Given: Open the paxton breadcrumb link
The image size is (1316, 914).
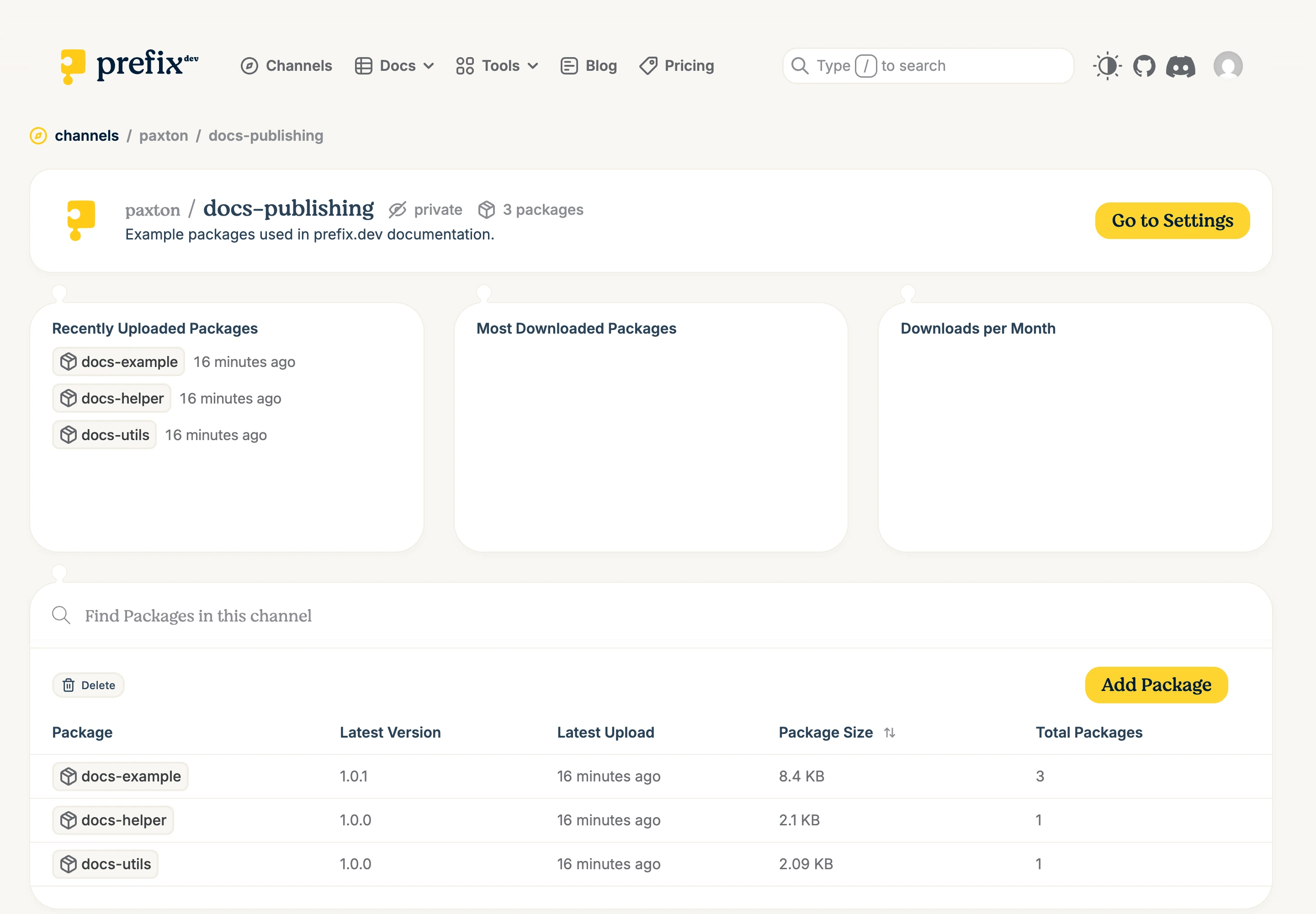Looking at the screenshot, I should pos(164,136).
